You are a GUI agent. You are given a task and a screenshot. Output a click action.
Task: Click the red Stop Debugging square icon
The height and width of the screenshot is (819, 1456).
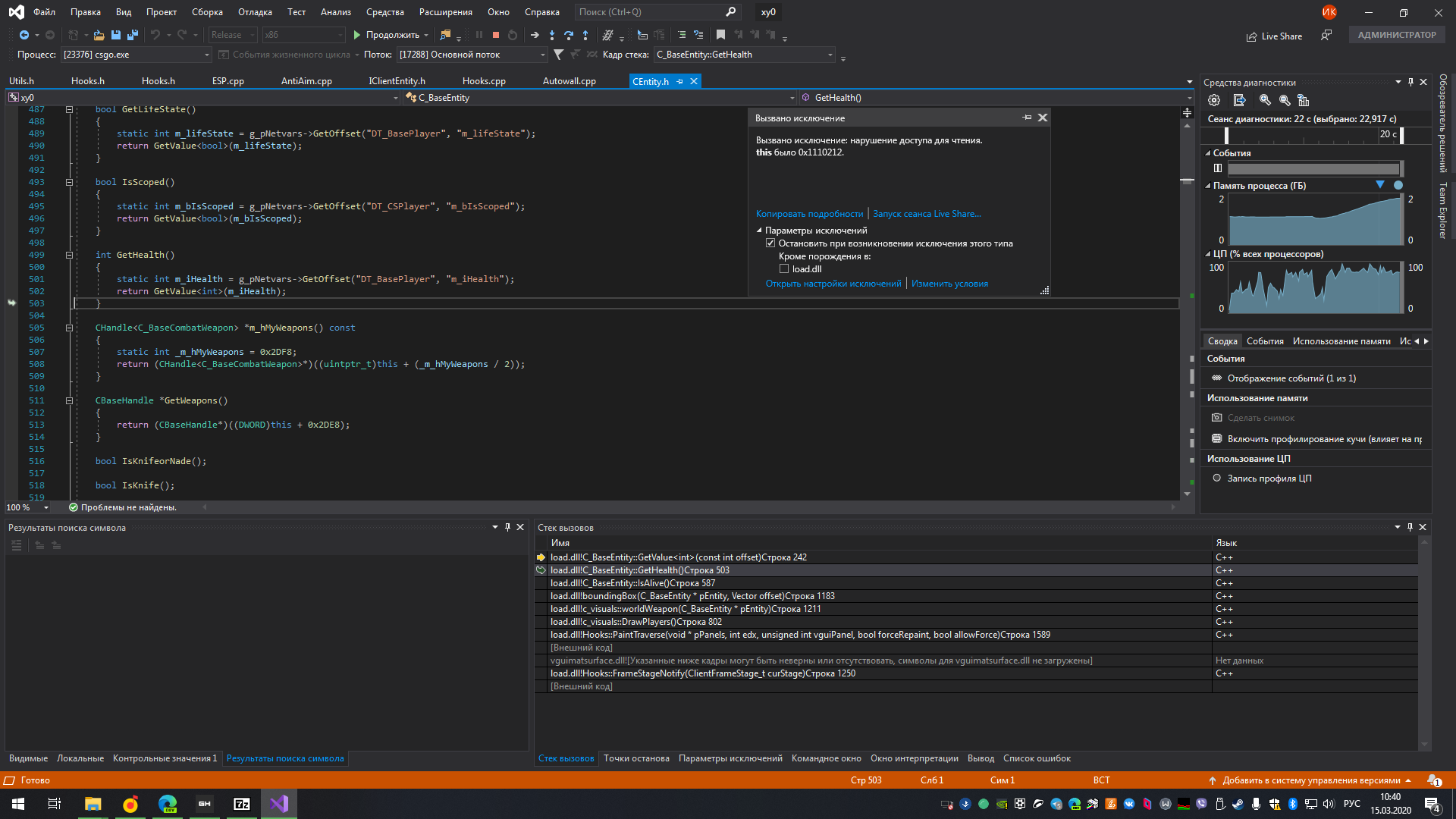[x=496, y=35]
